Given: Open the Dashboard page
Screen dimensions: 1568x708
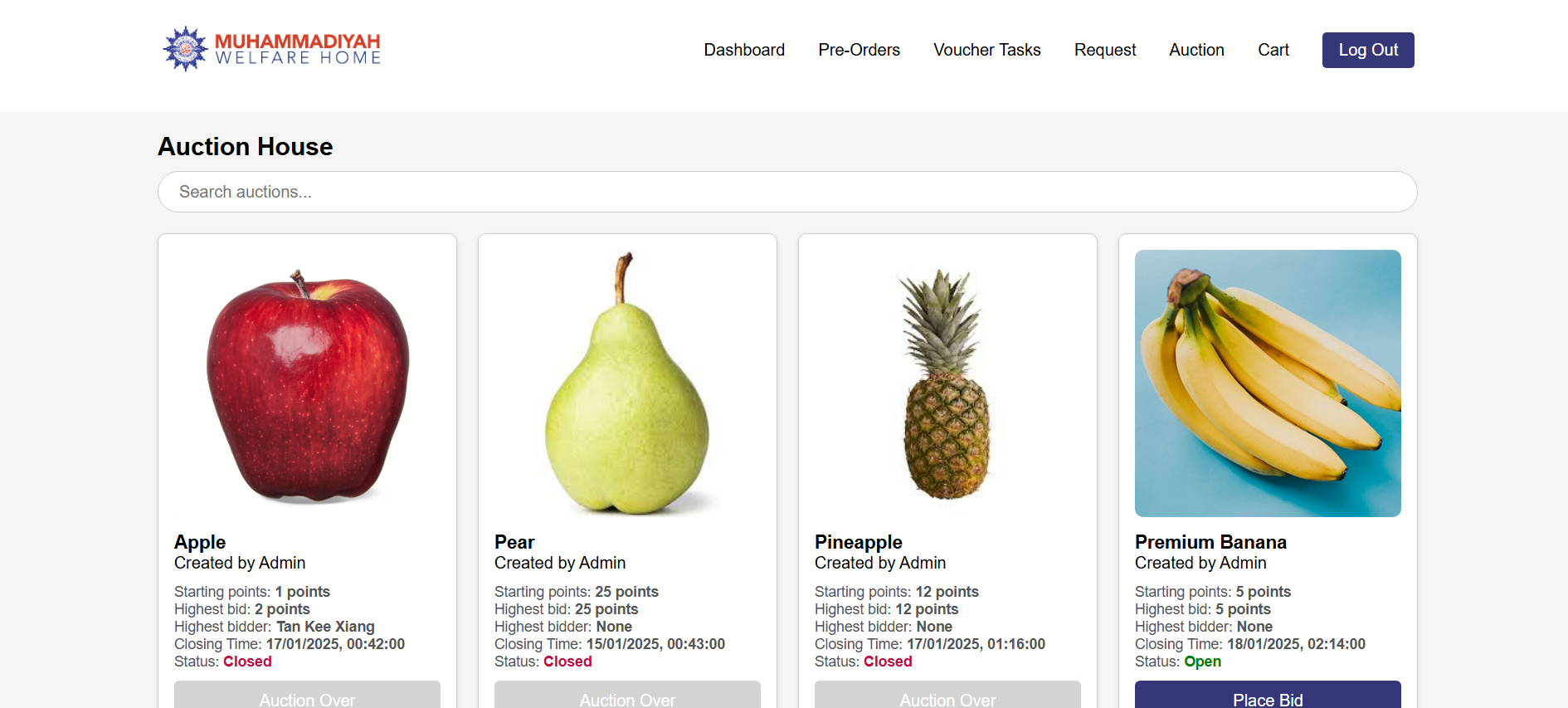Looking at the screenshot, I should (744, 50).
